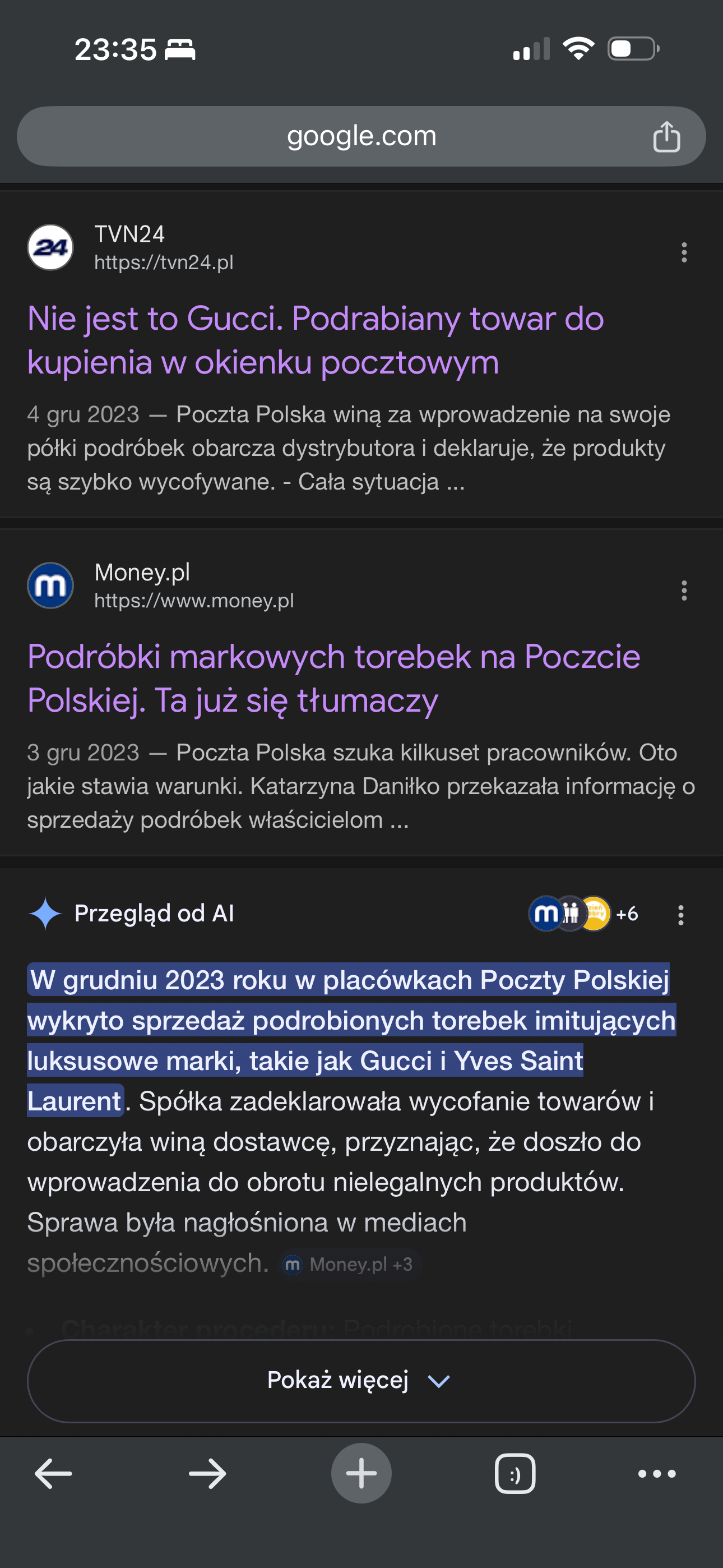Screen dimensions: 723x1568
Task: Expand overview with 'Pokaż więcej'
Action: pyautogui.click(x=361, y=1381)
